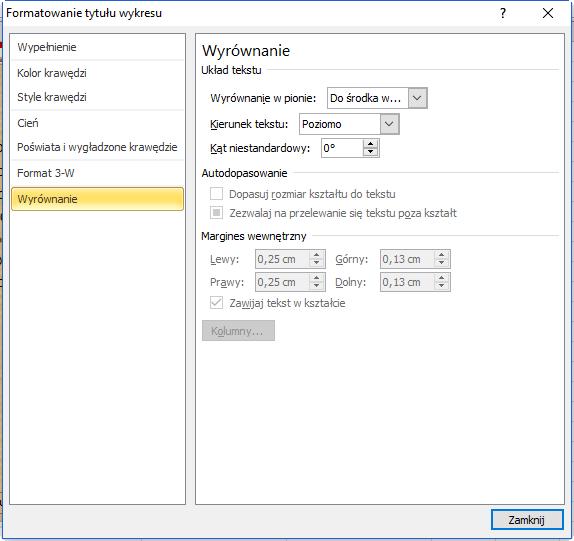Viewport: 574px width, 541px height.
Task: Increase the Kąt niestandardowy angle with up arrow
Action: click(370, 144)
